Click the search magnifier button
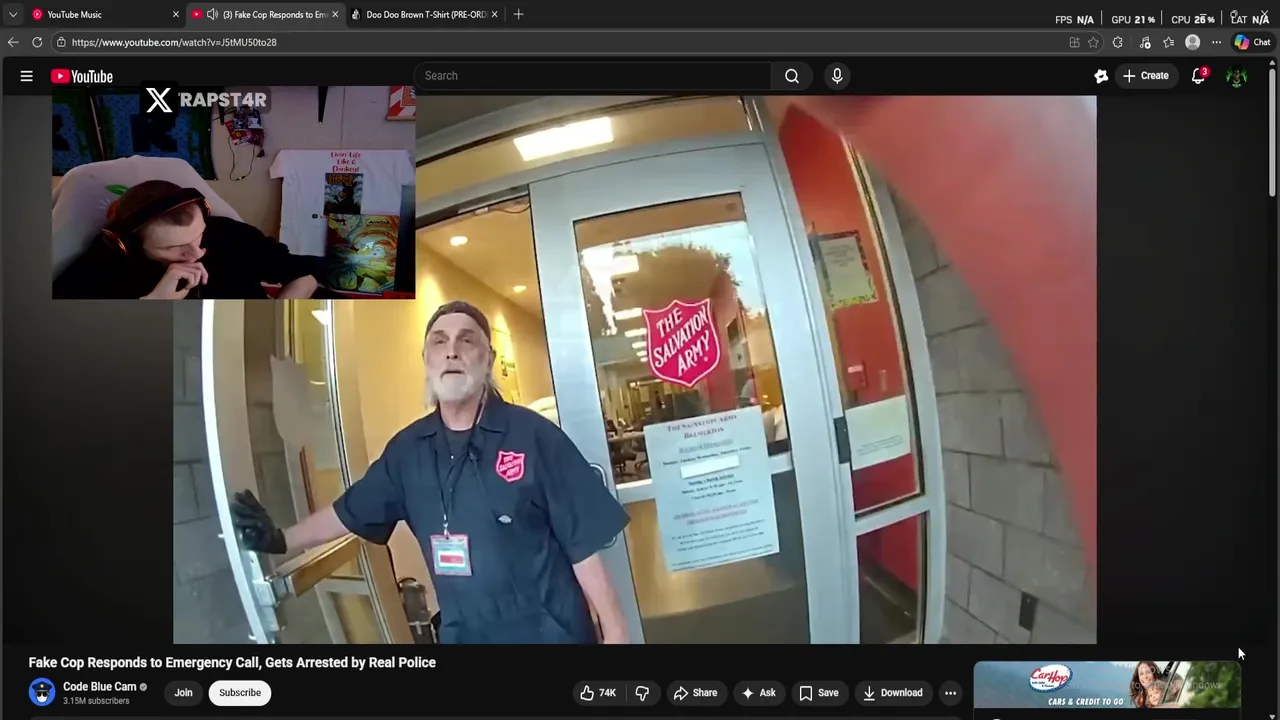1280x720 pixels. (x=791, y=76)
